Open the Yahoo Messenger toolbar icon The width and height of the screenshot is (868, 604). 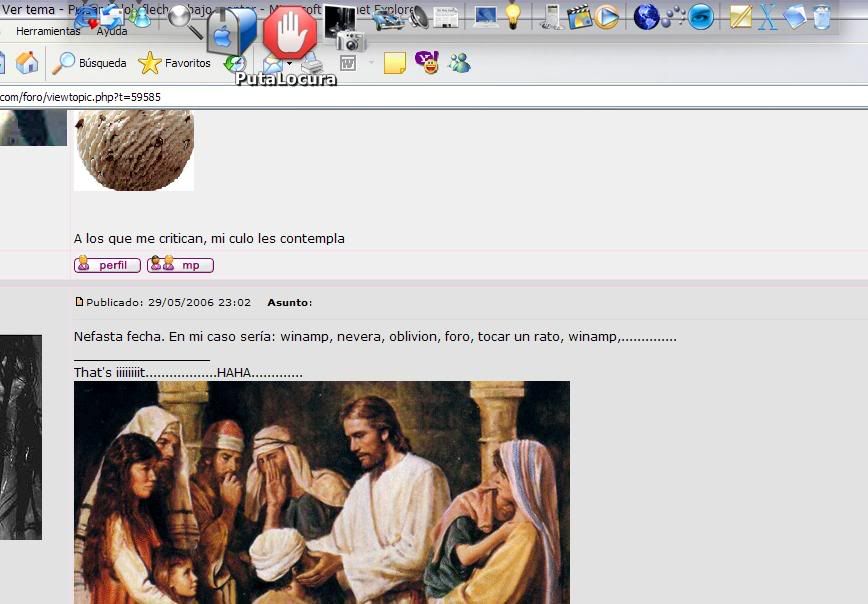point(427,63)
